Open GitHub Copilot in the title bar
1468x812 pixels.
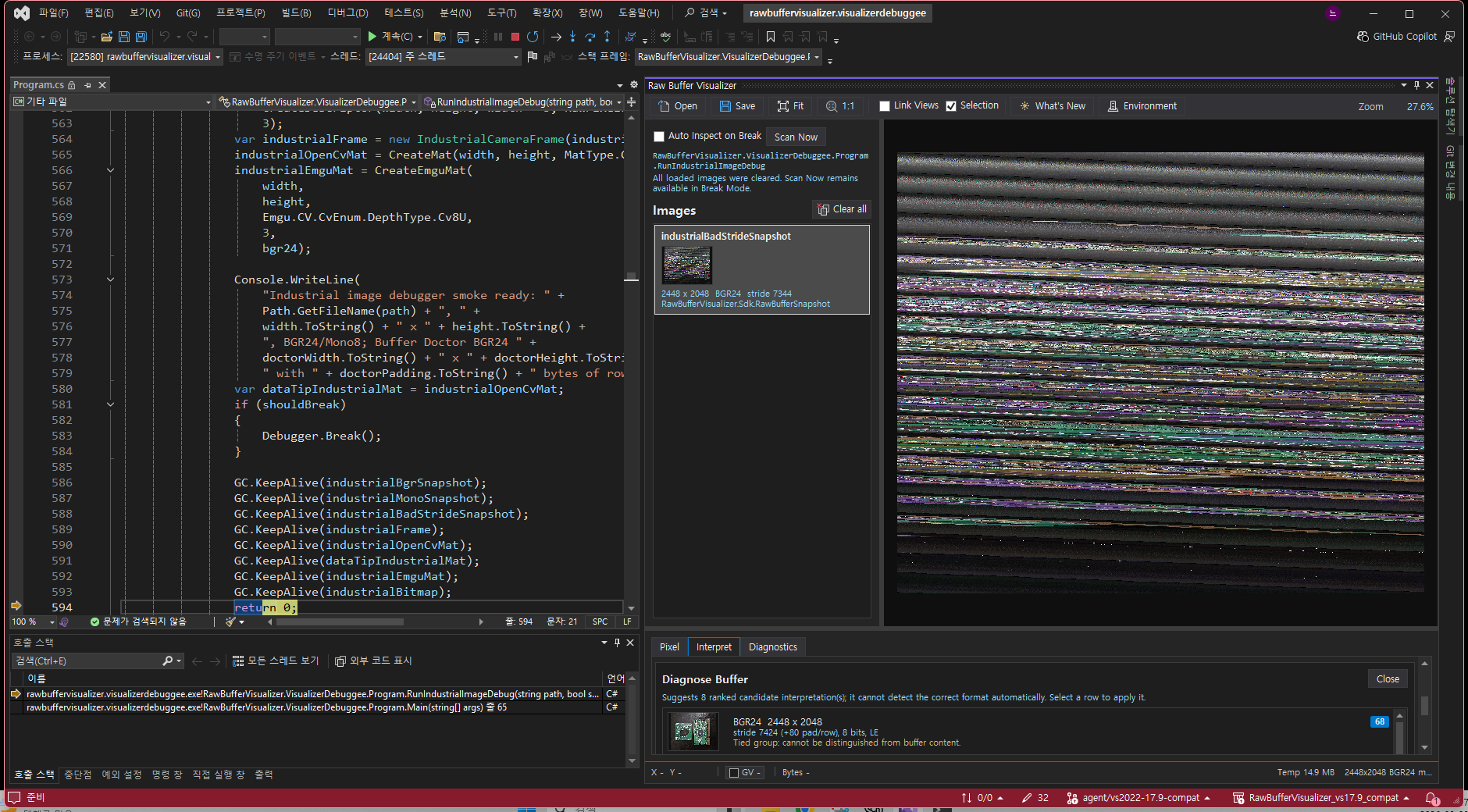[x=1397, y=36]
